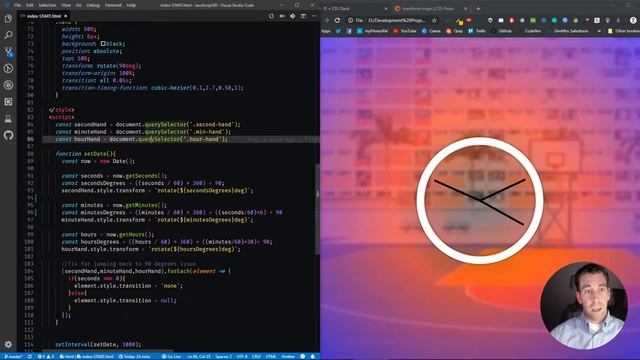Click line and column indicator in status bar
The image size is (640, 360).
(x=200, y=356)
